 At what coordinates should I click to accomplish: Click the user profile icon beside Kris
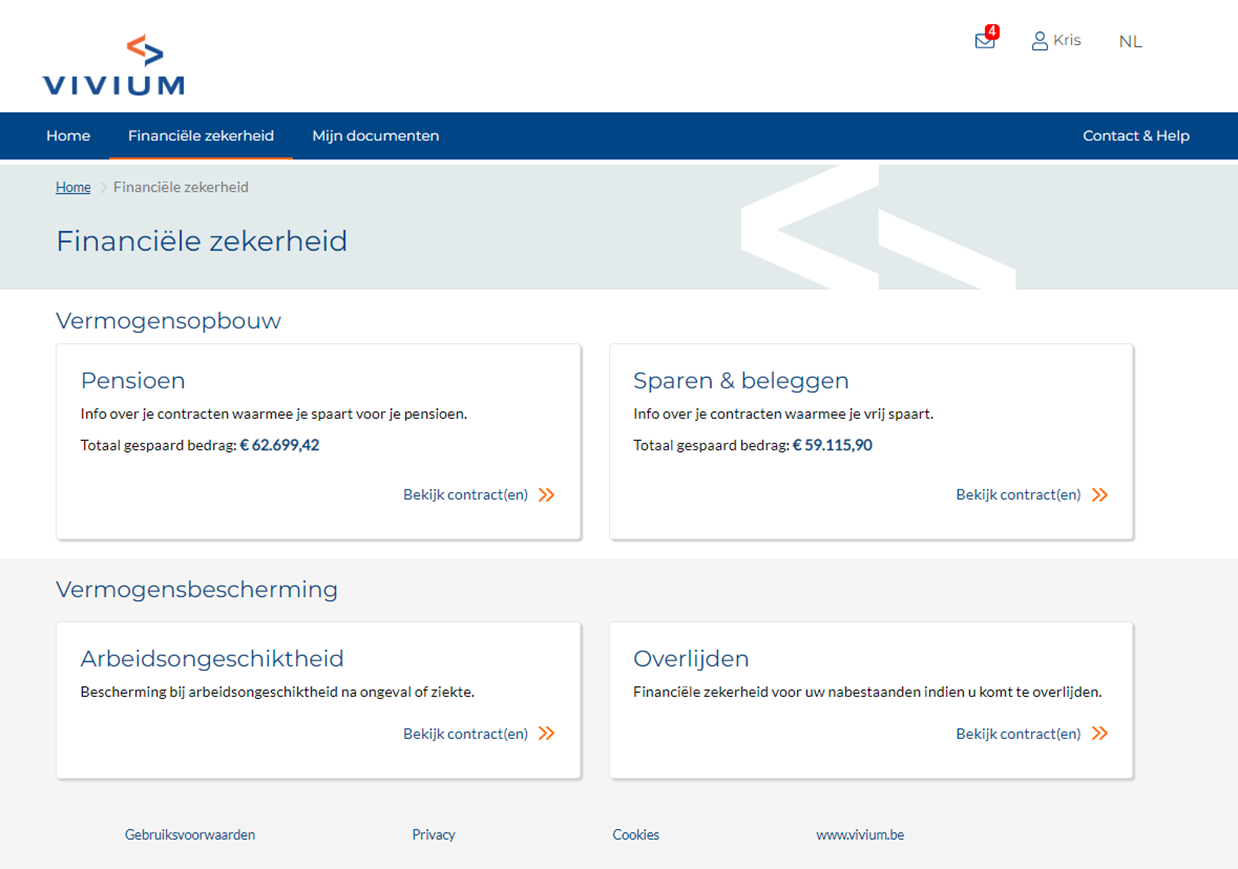point(1040,41)
